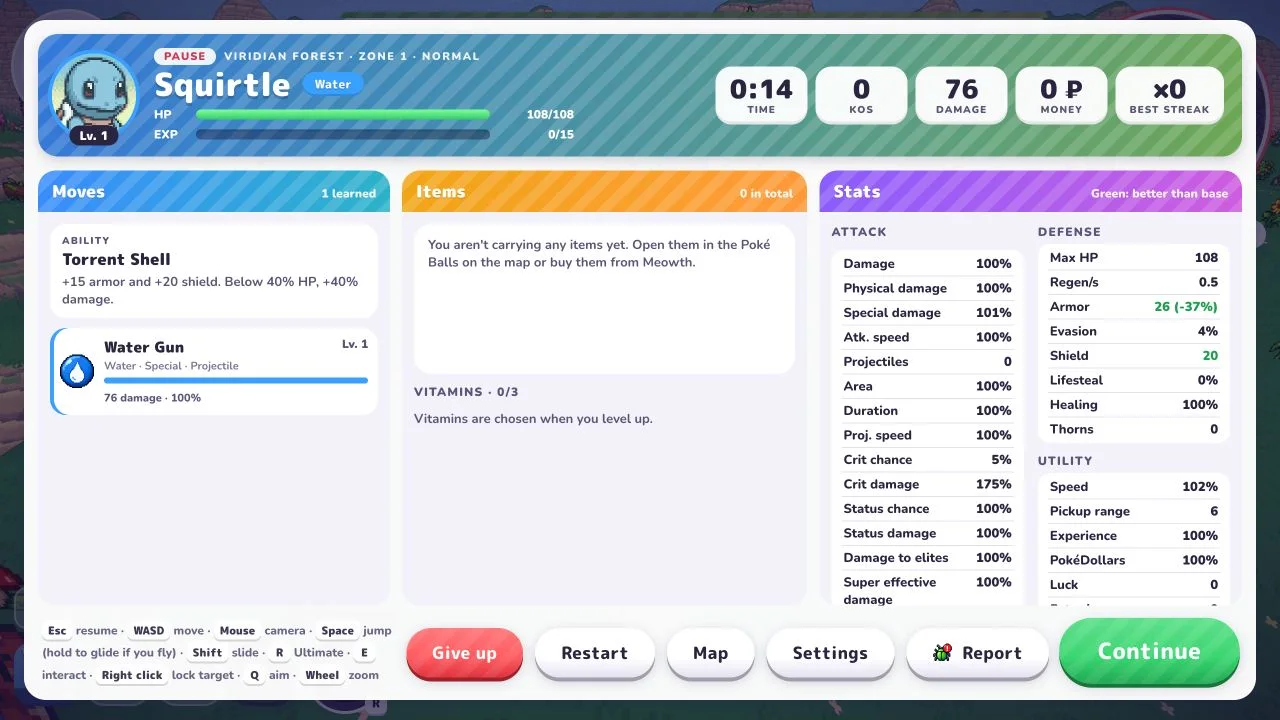The width and height of the screenshot is (1280, 720).
Task: Click the Moves panel header
Action: (214, 192)
